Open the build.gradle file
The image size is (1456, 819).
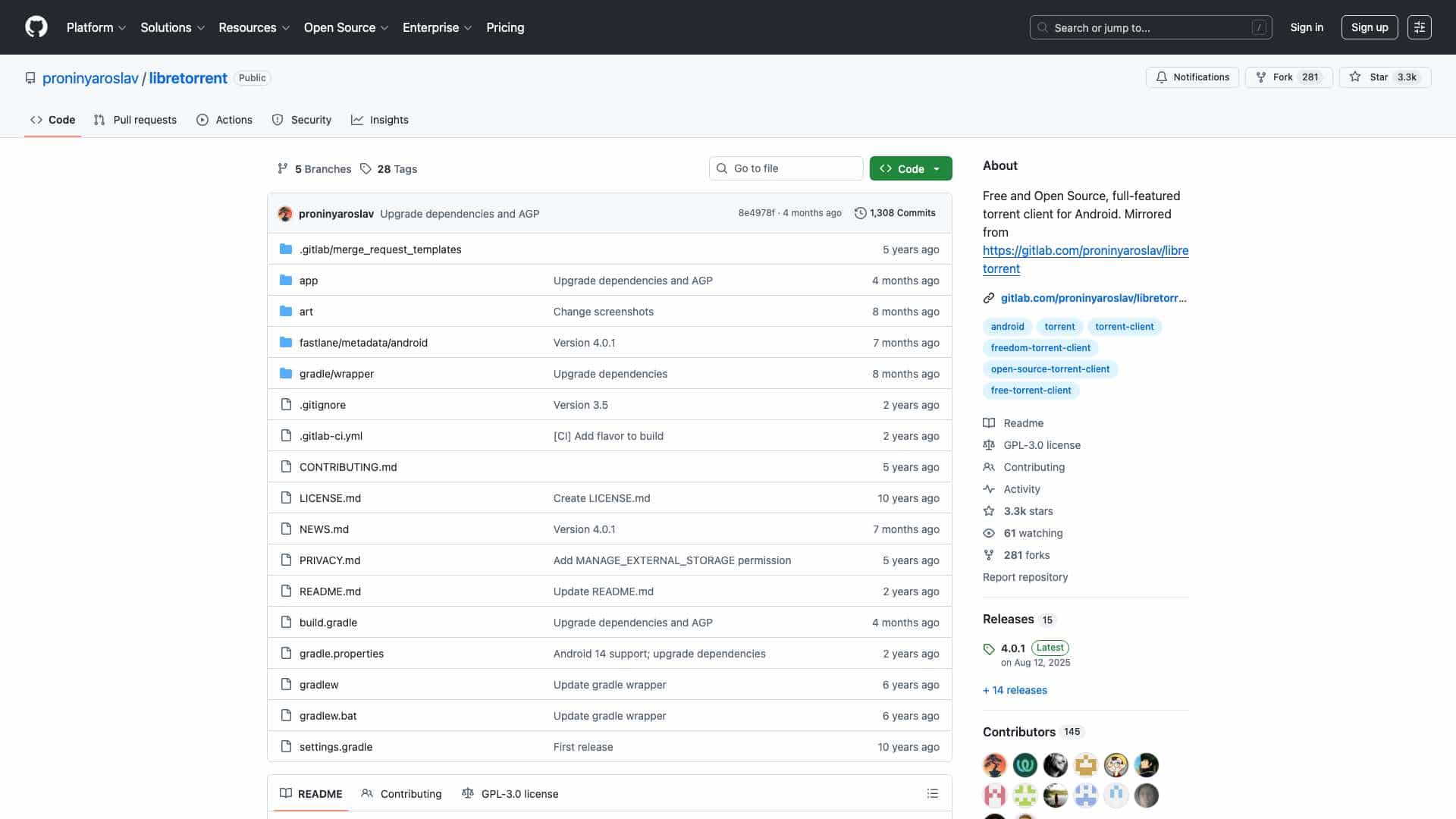[328, 623]
